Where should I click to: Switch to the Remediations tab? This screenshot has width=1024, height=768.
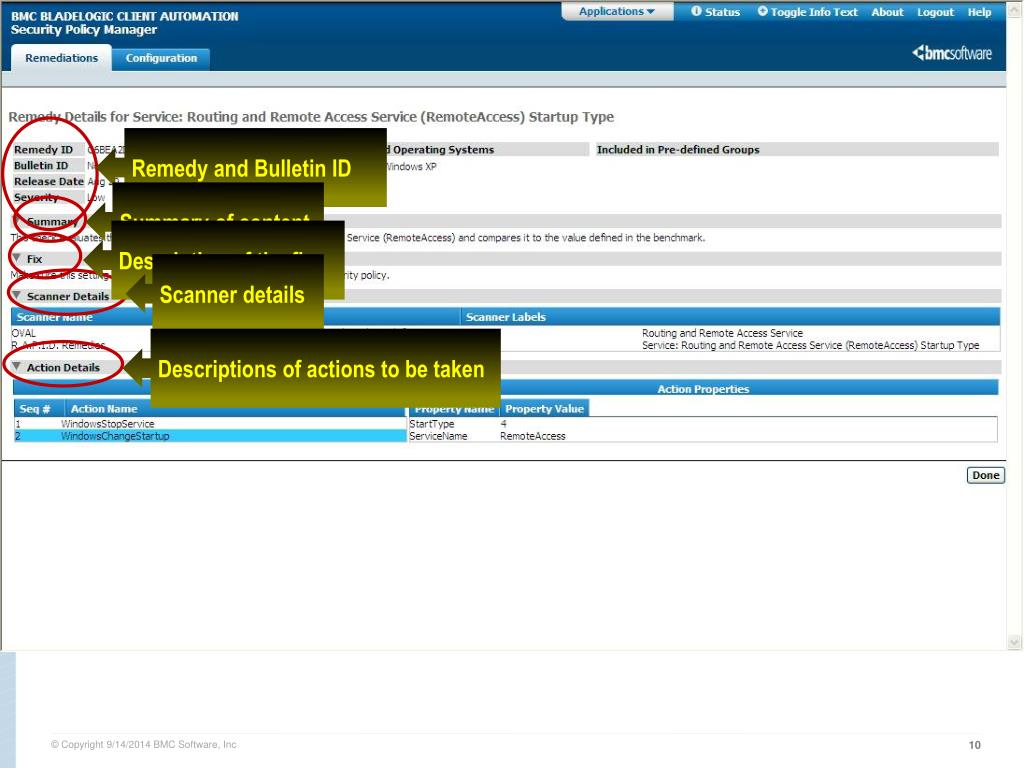click(x=61, y=58)
